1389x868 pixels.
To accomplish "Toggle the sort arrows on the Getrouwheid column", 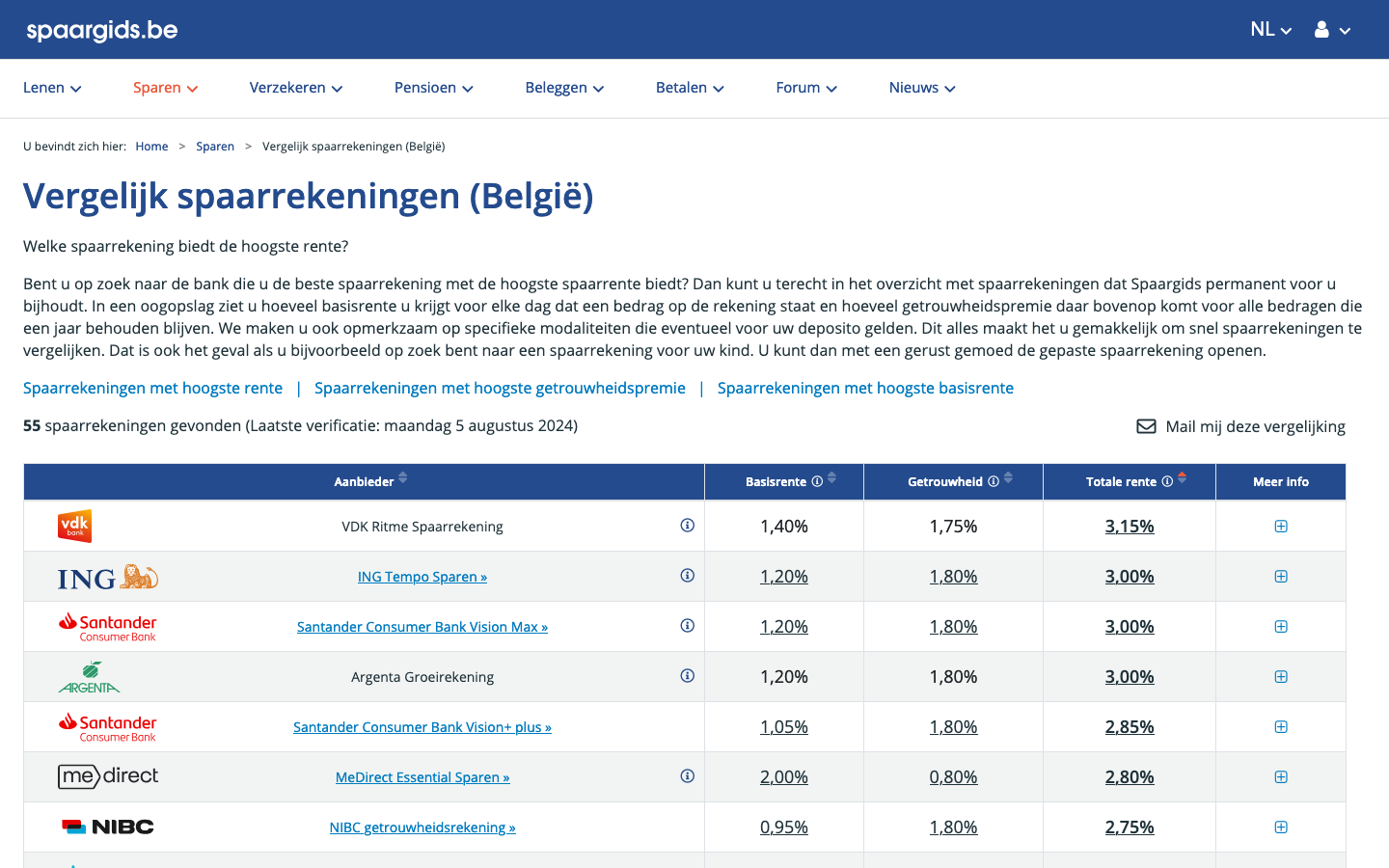I will click(1008, 478).
